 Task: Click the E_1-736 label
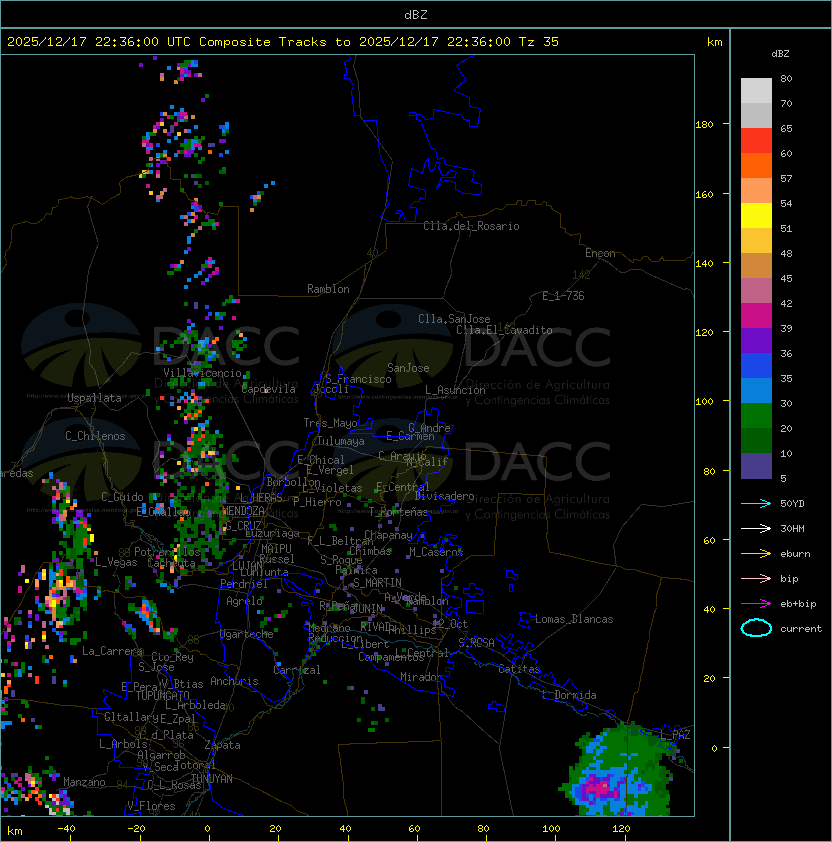click(x=563, y=296)
